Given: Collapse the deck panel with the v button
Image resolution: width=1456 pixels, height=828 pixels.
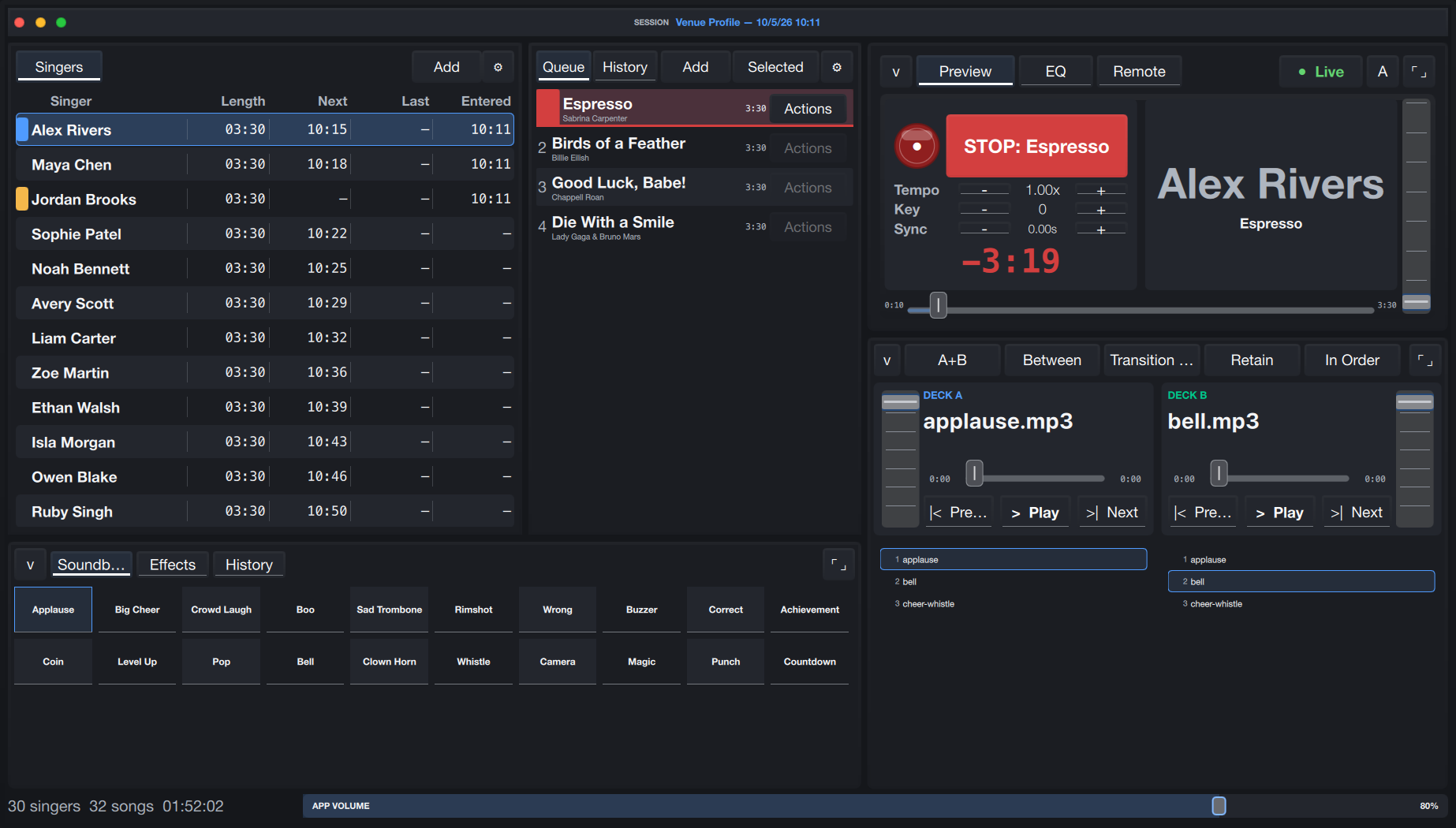Looking at the screenshot, I should [887, 360].
